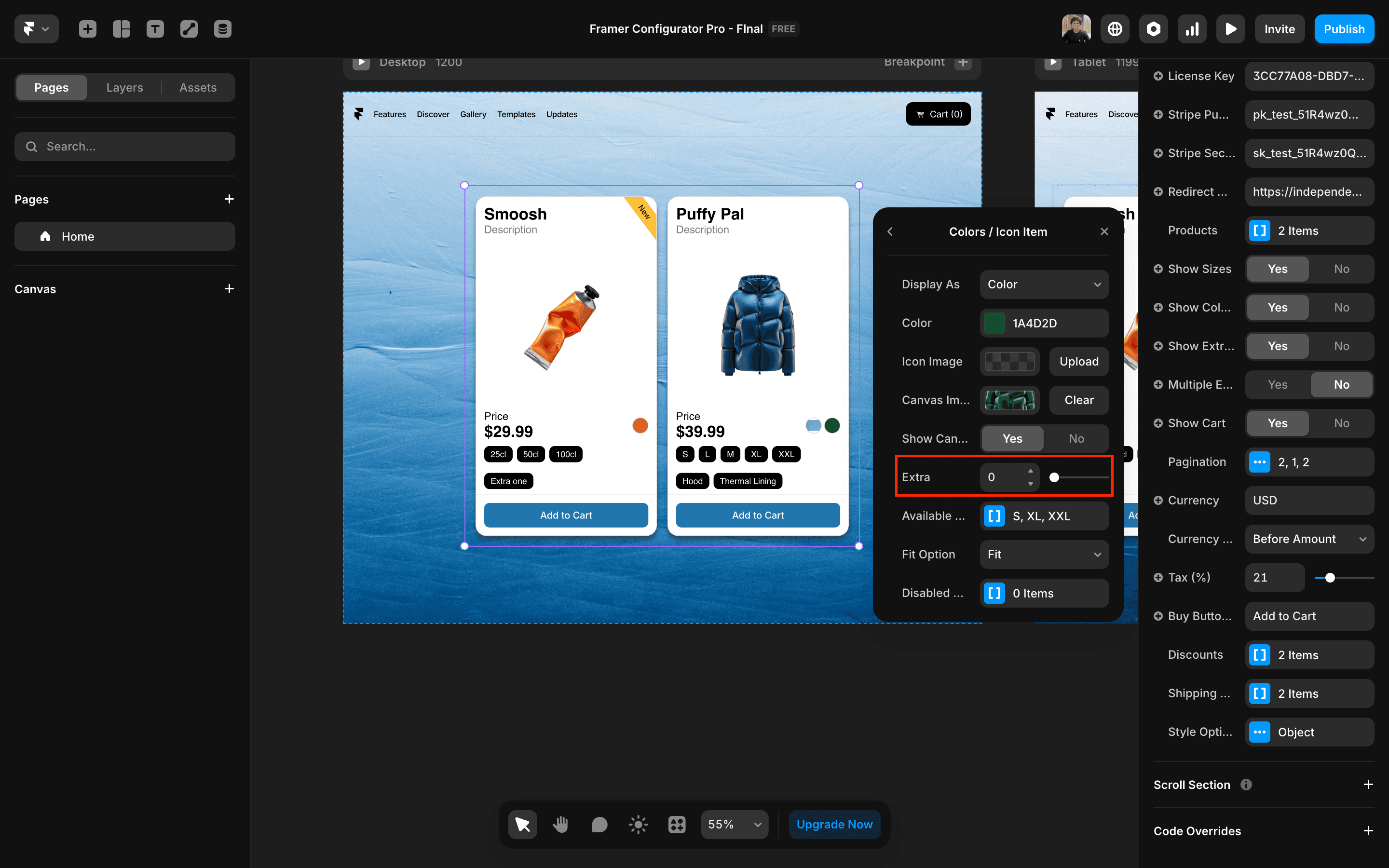This screenshot has width=1389, height=868.
Task: Open the analytics bar chart icon
Action: (1192, 29)
